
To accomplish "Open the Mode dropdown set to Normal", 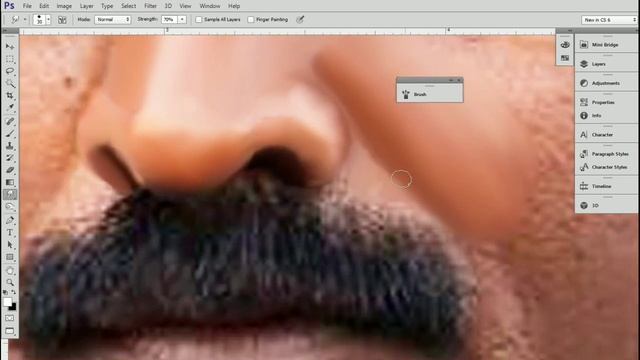I will (113, 19).
